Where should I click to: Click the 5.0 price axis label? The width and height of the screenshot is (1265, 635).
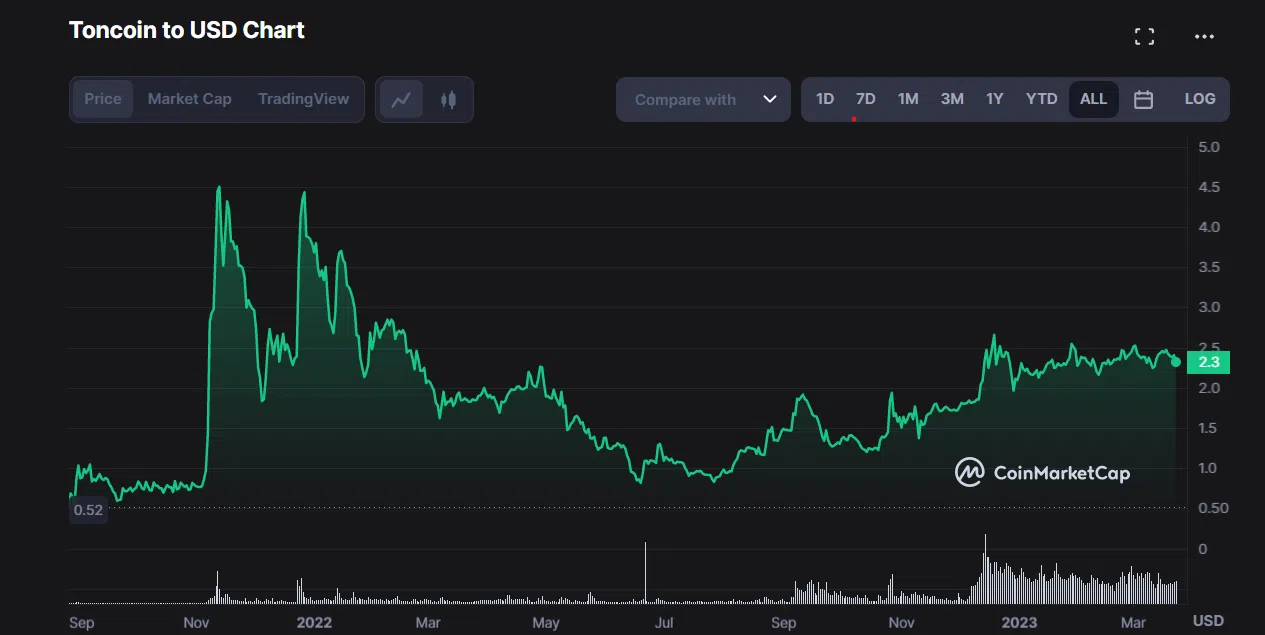coord(1208,147)
